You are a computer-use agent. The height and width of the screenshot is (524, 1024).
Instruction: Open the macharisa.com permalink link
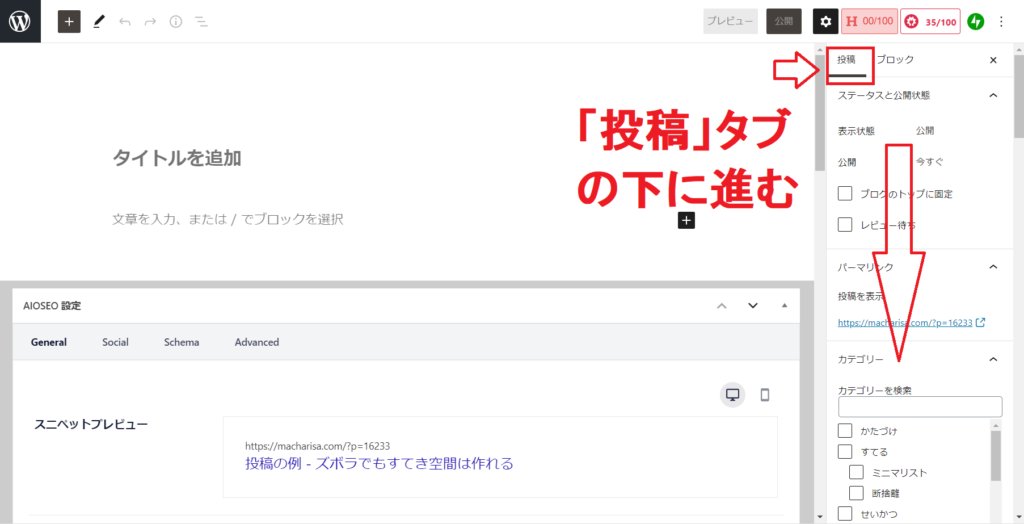click(x=905, y=323)
